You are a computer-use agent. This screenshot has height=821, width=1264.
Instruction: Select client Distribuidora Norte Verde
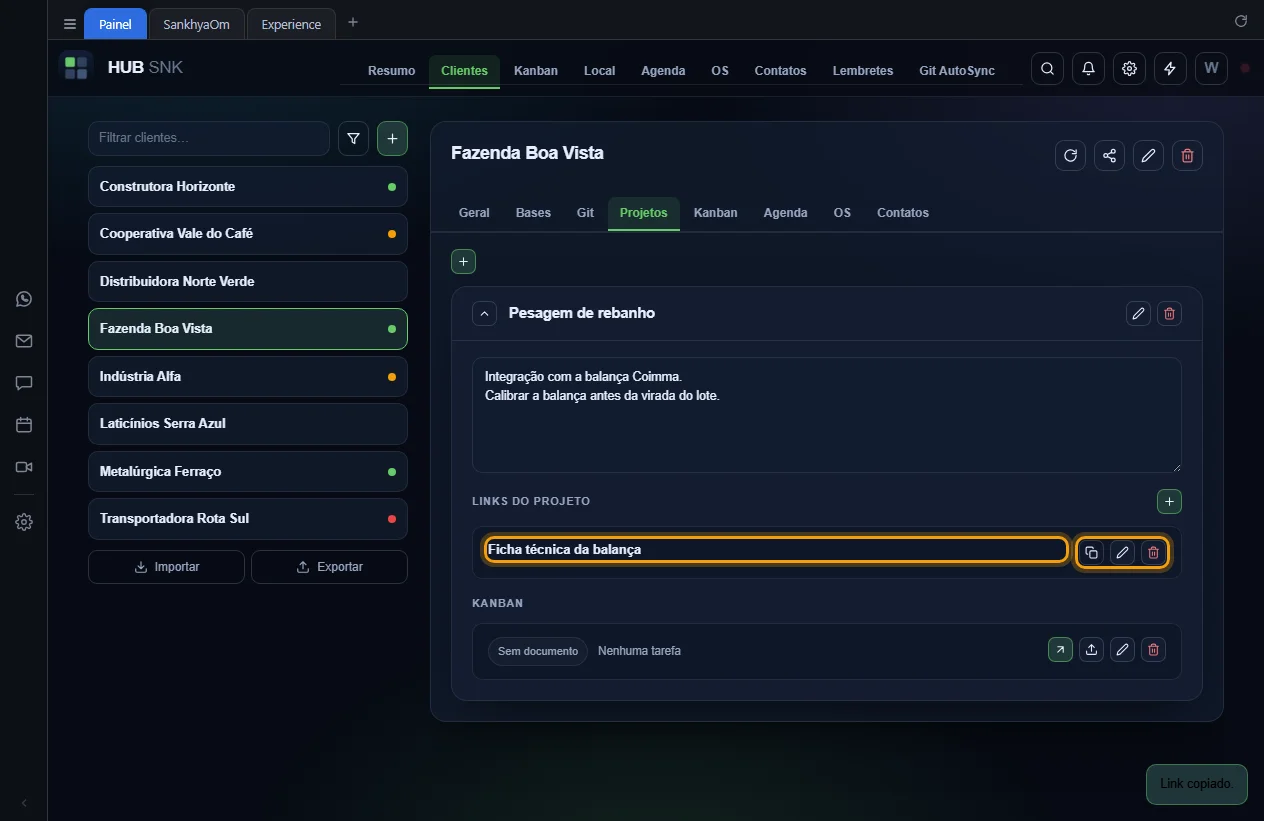[x=248, y=282]
